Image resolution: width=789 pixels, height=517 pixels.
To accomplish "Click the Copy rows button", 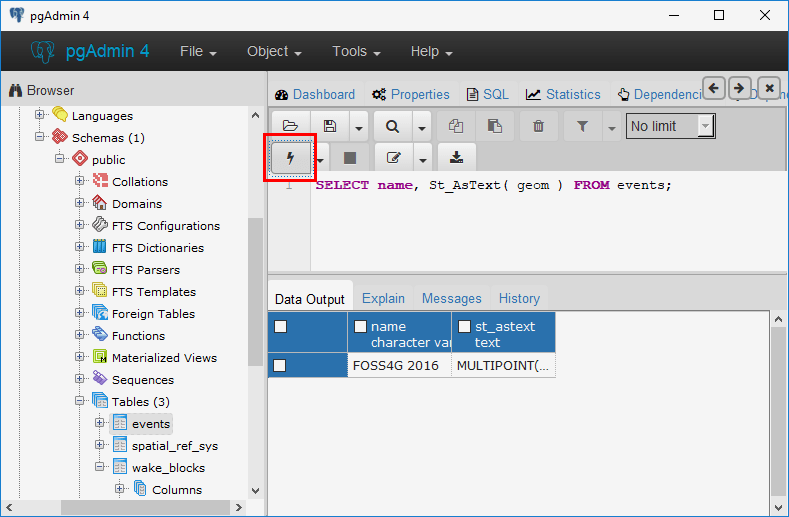I will pos(456,126).
